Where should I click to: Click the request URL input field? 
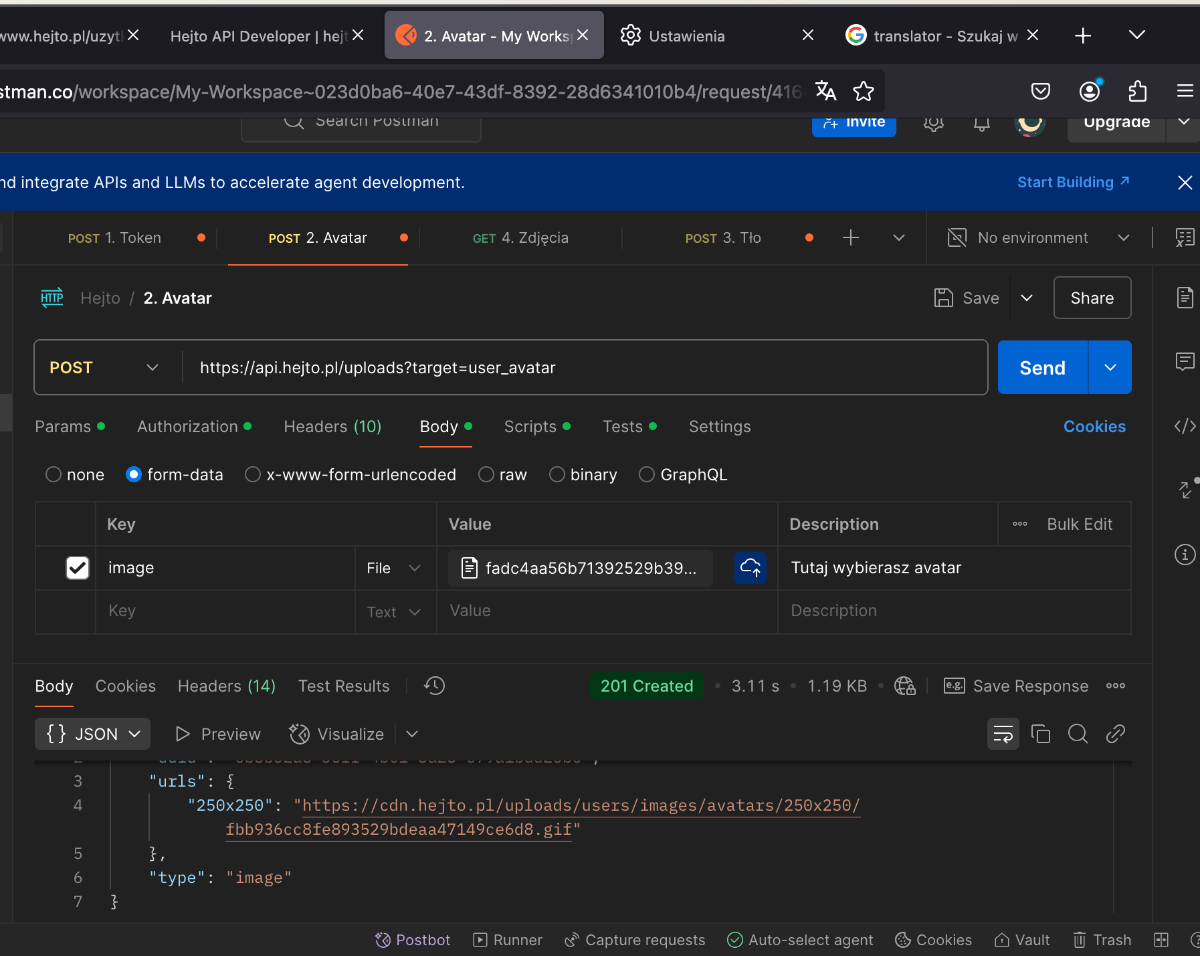585,368
